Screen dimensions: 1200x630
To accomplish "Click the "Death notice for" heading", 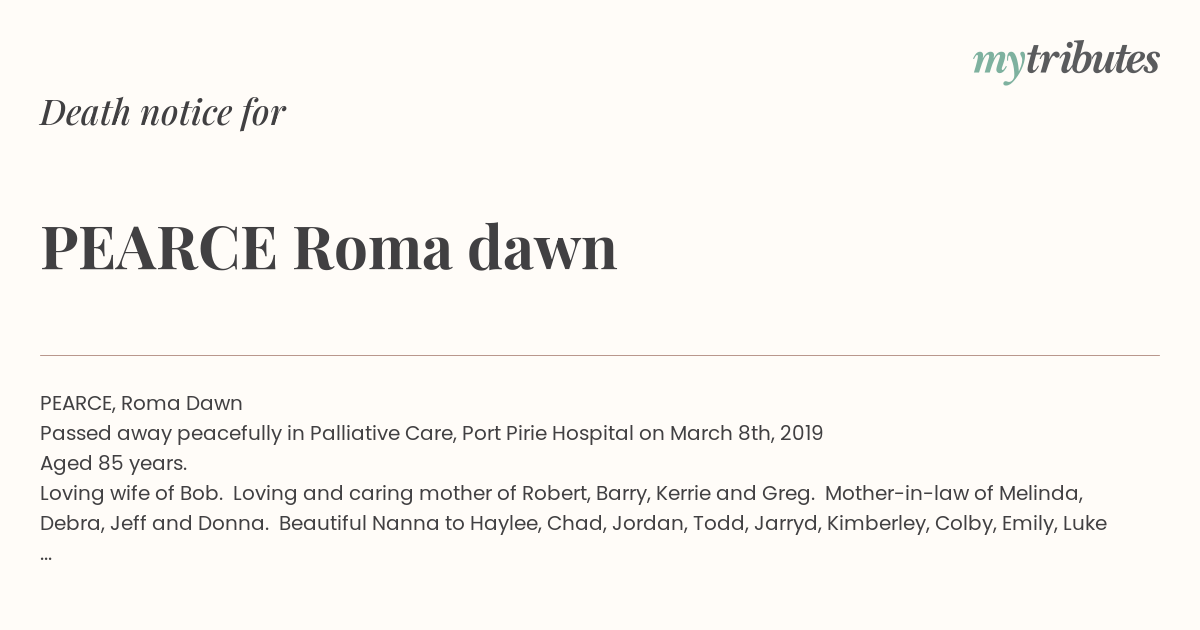I will [x=163, y=113].
